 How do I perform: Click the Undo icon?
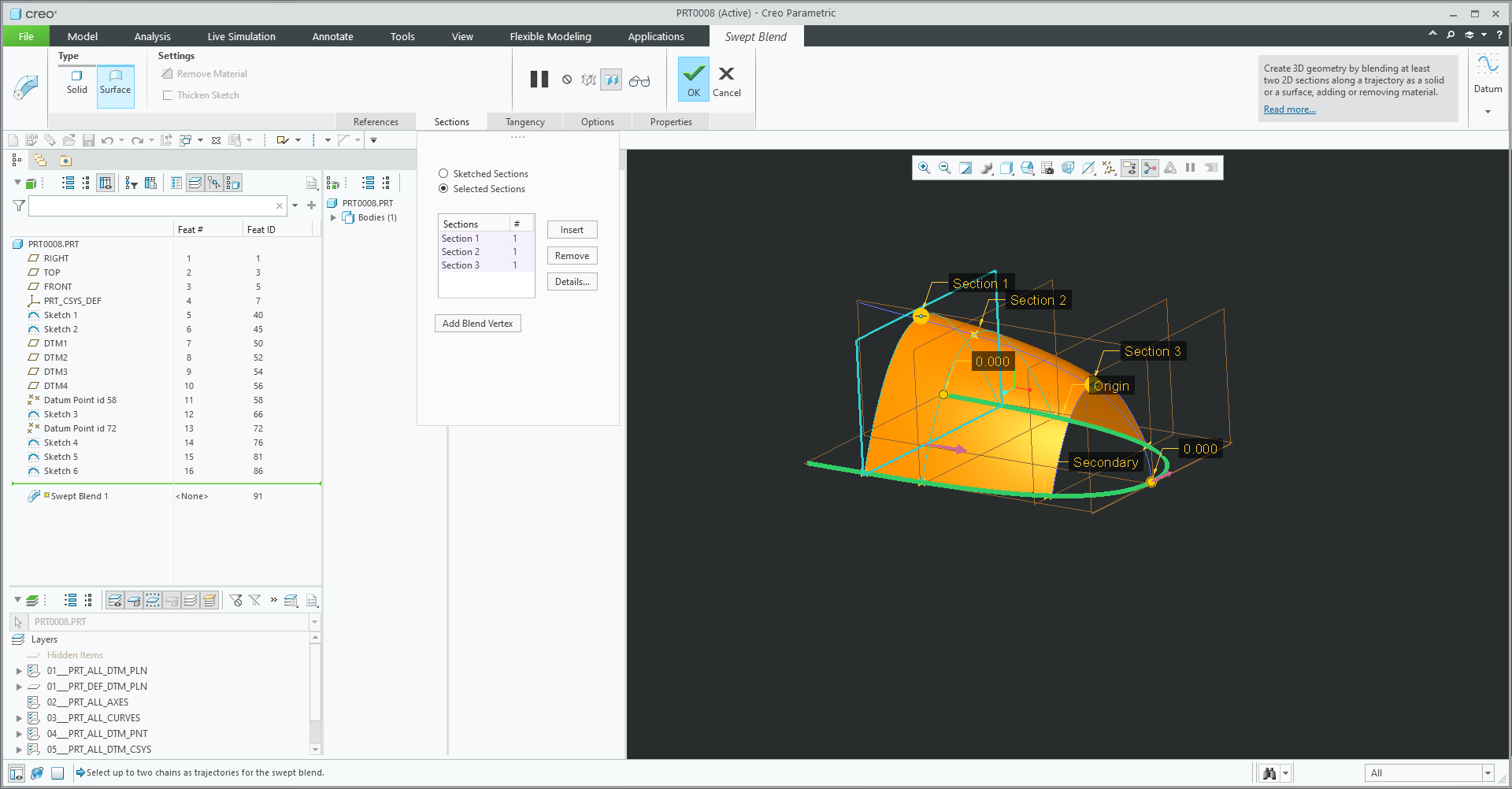tap(109, 139)
